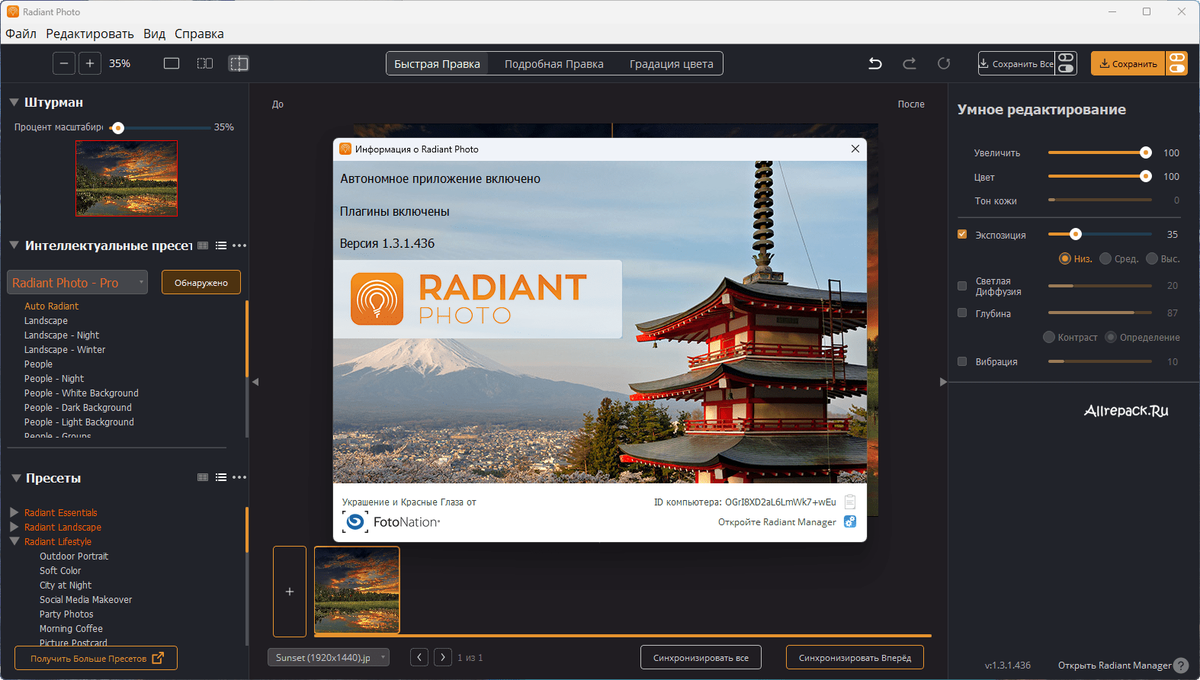Select the Sunset filmstrip thumbnail

357,590
